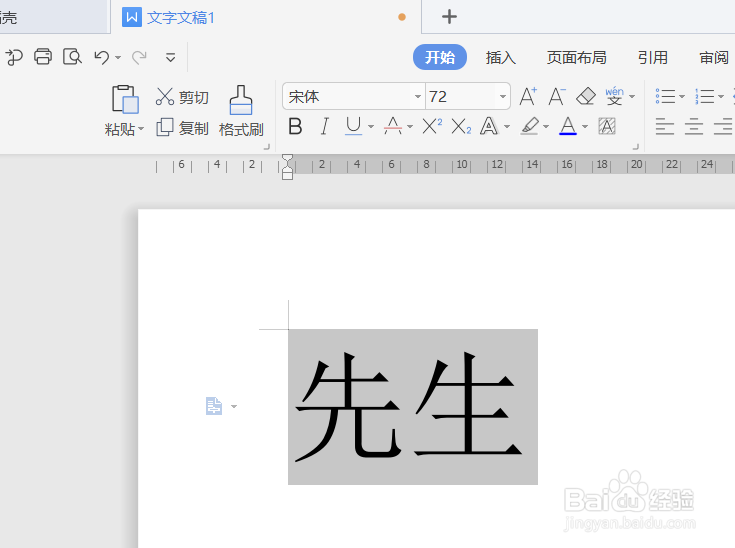The image size is (735, 548).
Task: Toggle strikethrough text icon
Action: (393, 126)
